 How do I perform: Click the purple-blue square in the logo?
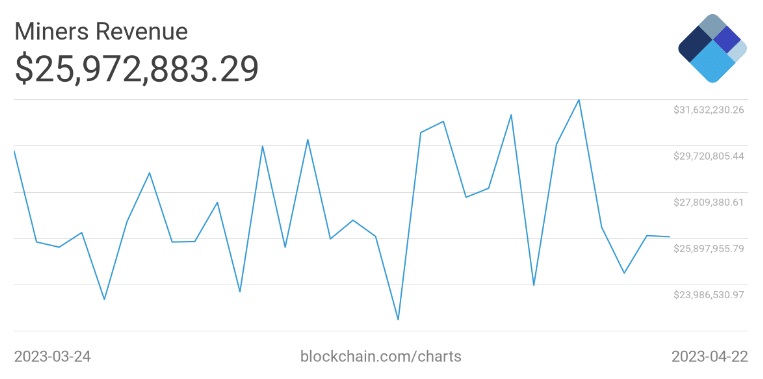point(727,39)
